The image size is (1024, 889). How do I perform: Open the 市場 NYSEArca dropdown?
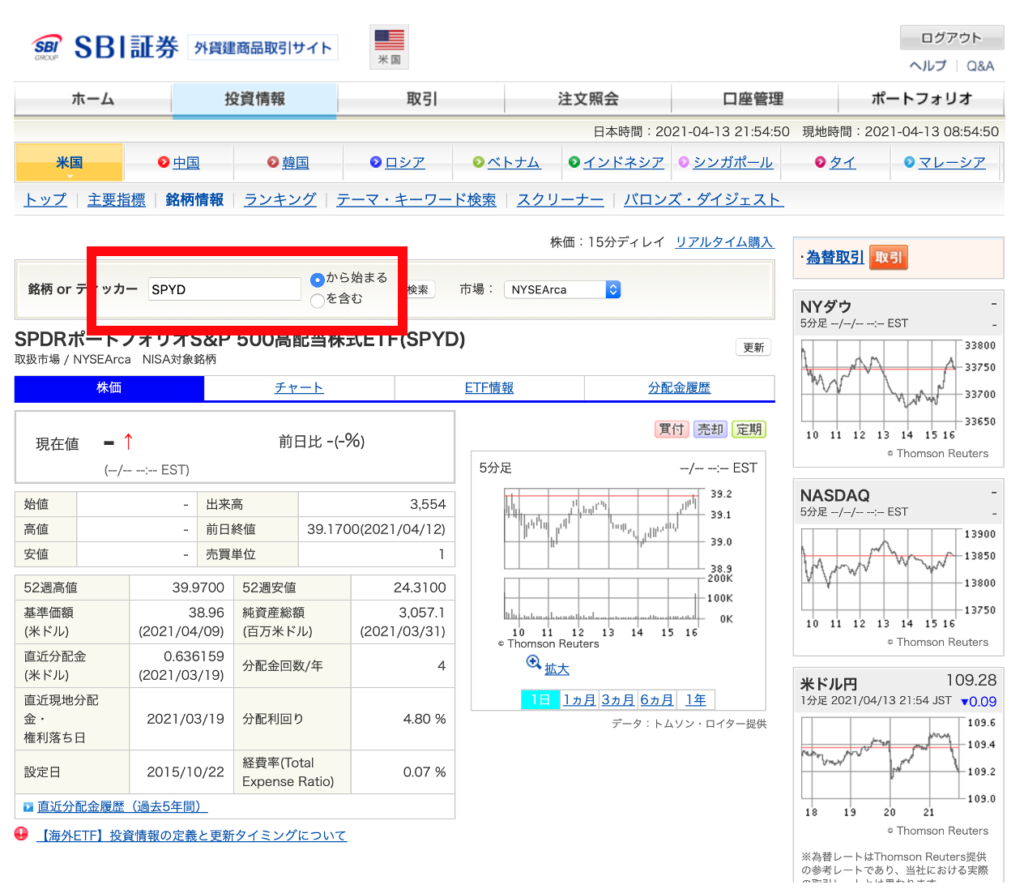click(562, 289)
